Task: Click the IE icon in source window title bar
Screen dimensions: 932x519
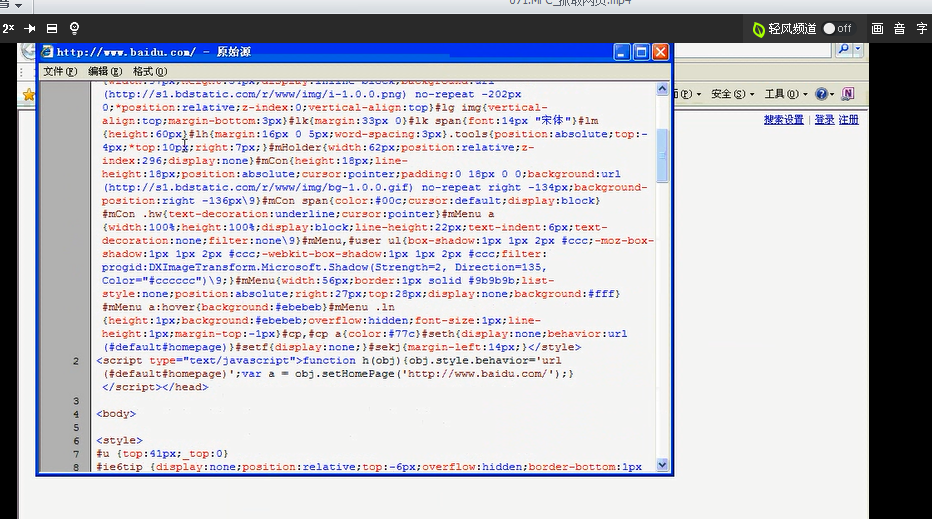Action: pos(47,52)
